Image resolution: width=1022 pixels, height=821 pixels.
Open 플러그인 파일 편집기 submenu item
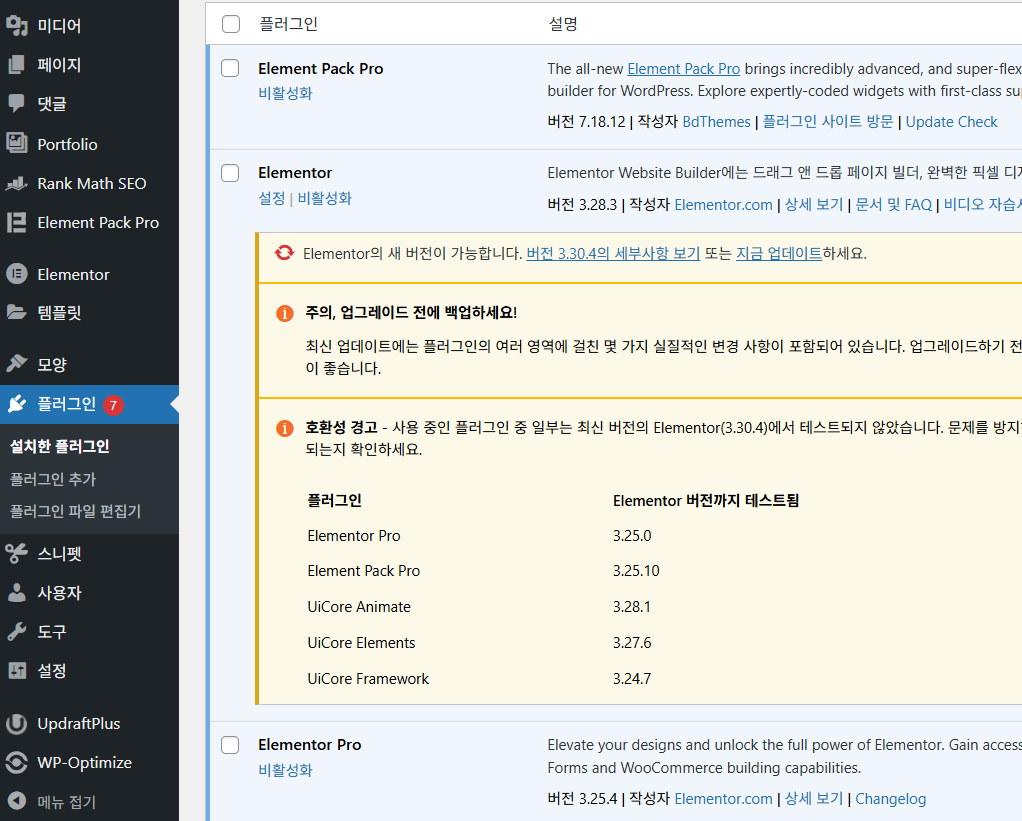tap(75, 511)
